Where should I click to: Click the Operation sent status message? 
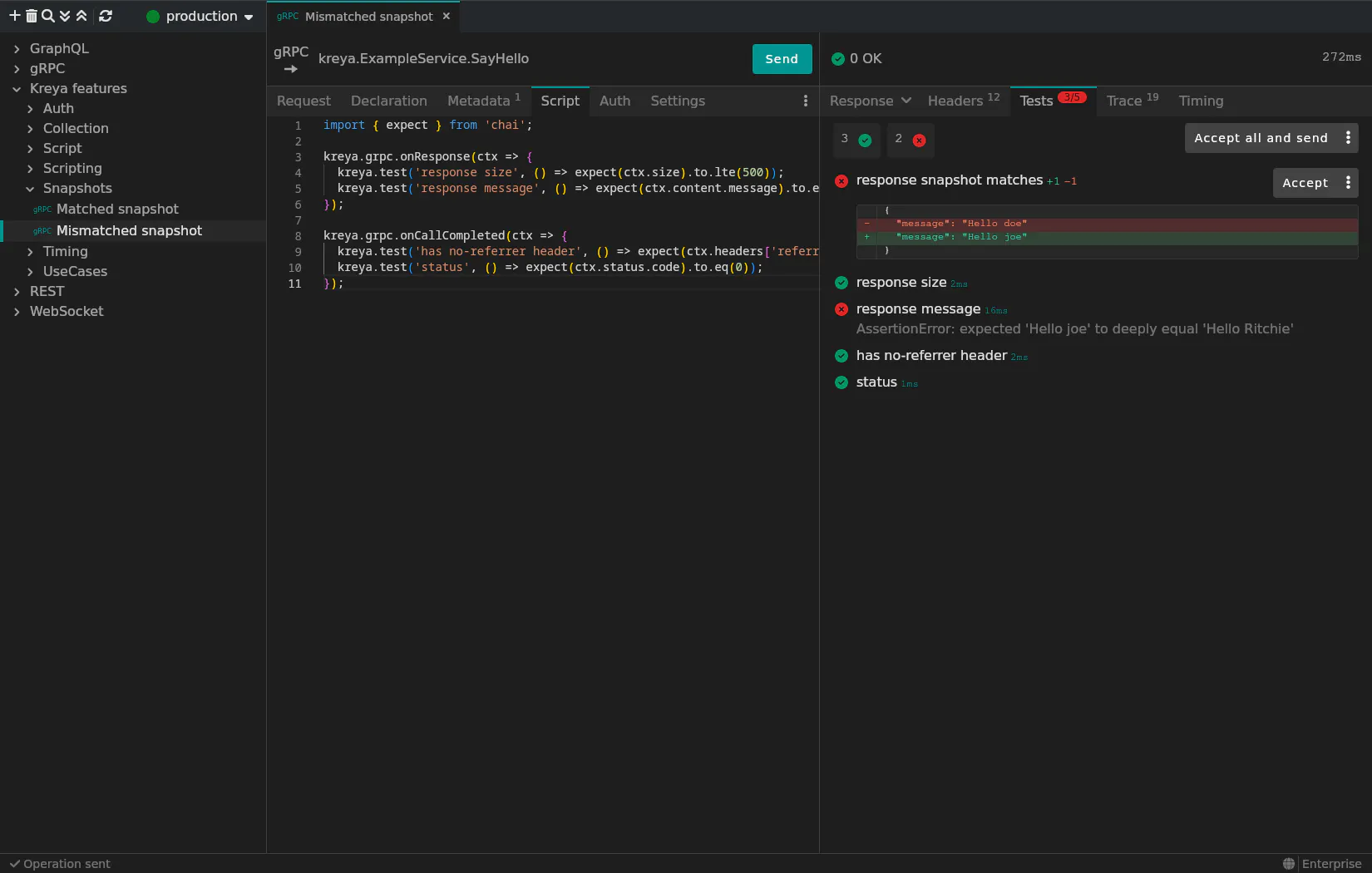point(60,864)
